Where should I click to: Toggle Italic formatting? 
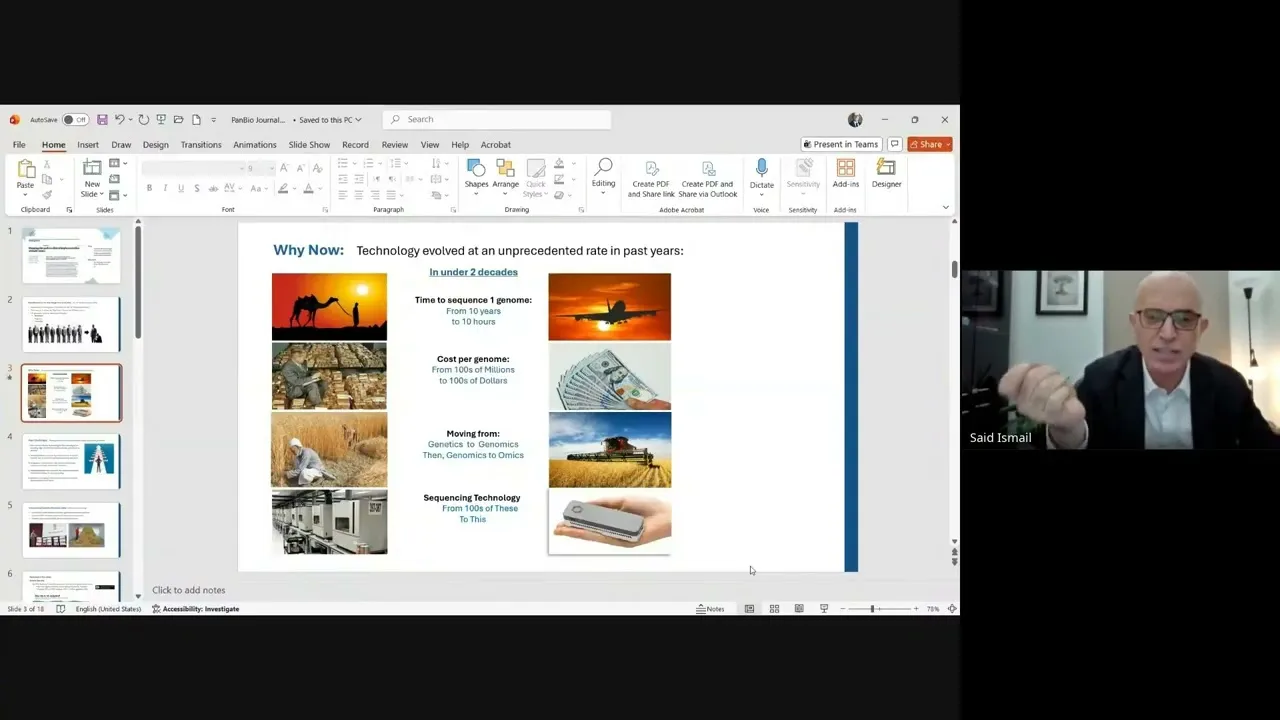point(165,189)
